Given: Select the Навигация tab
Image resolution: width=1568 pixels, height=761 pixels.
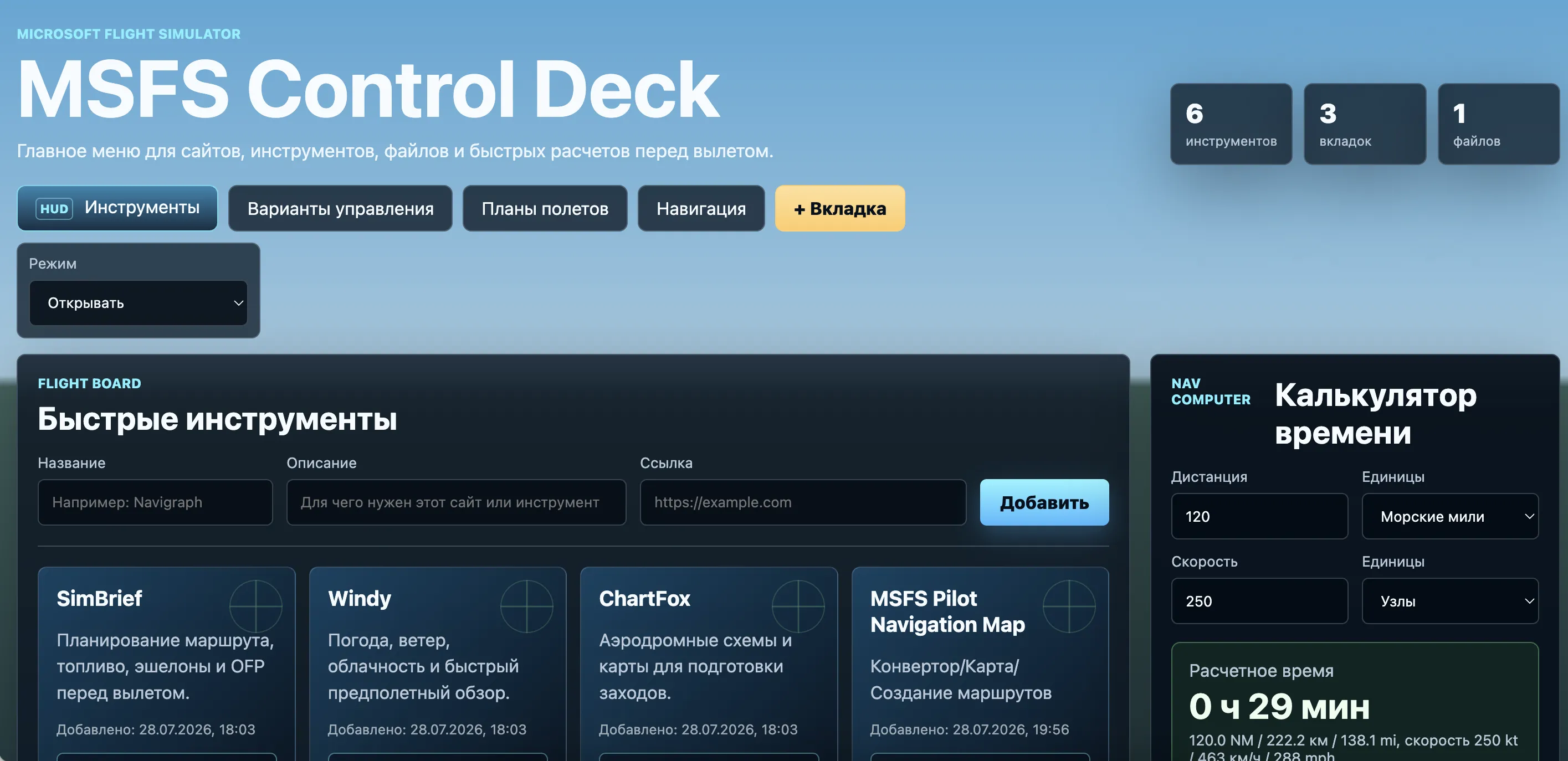Looking at the screenshot, I should pos(700,208).
